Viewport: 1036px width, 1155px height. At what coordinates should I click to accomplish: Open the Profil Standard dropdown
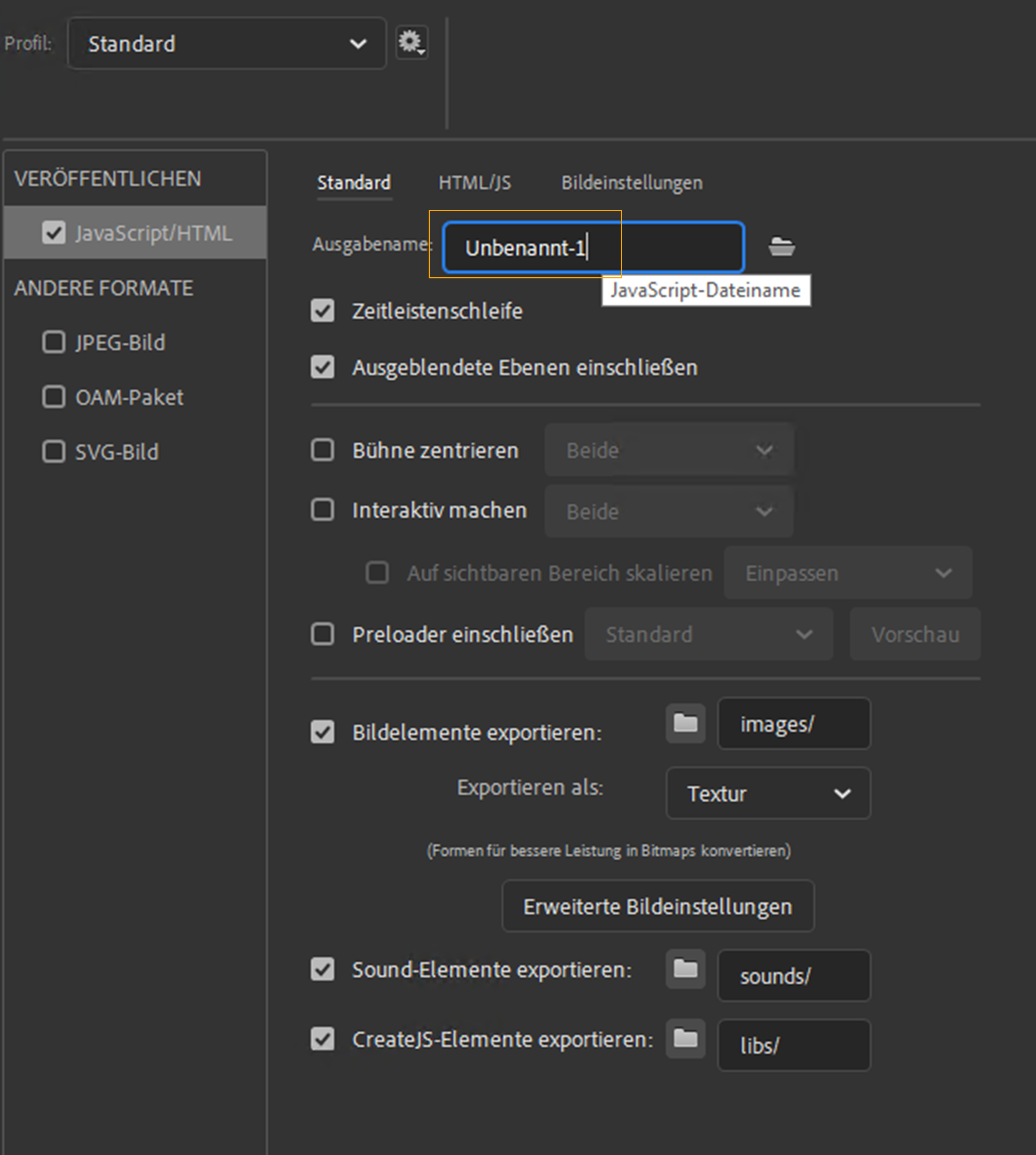[226, 44]
